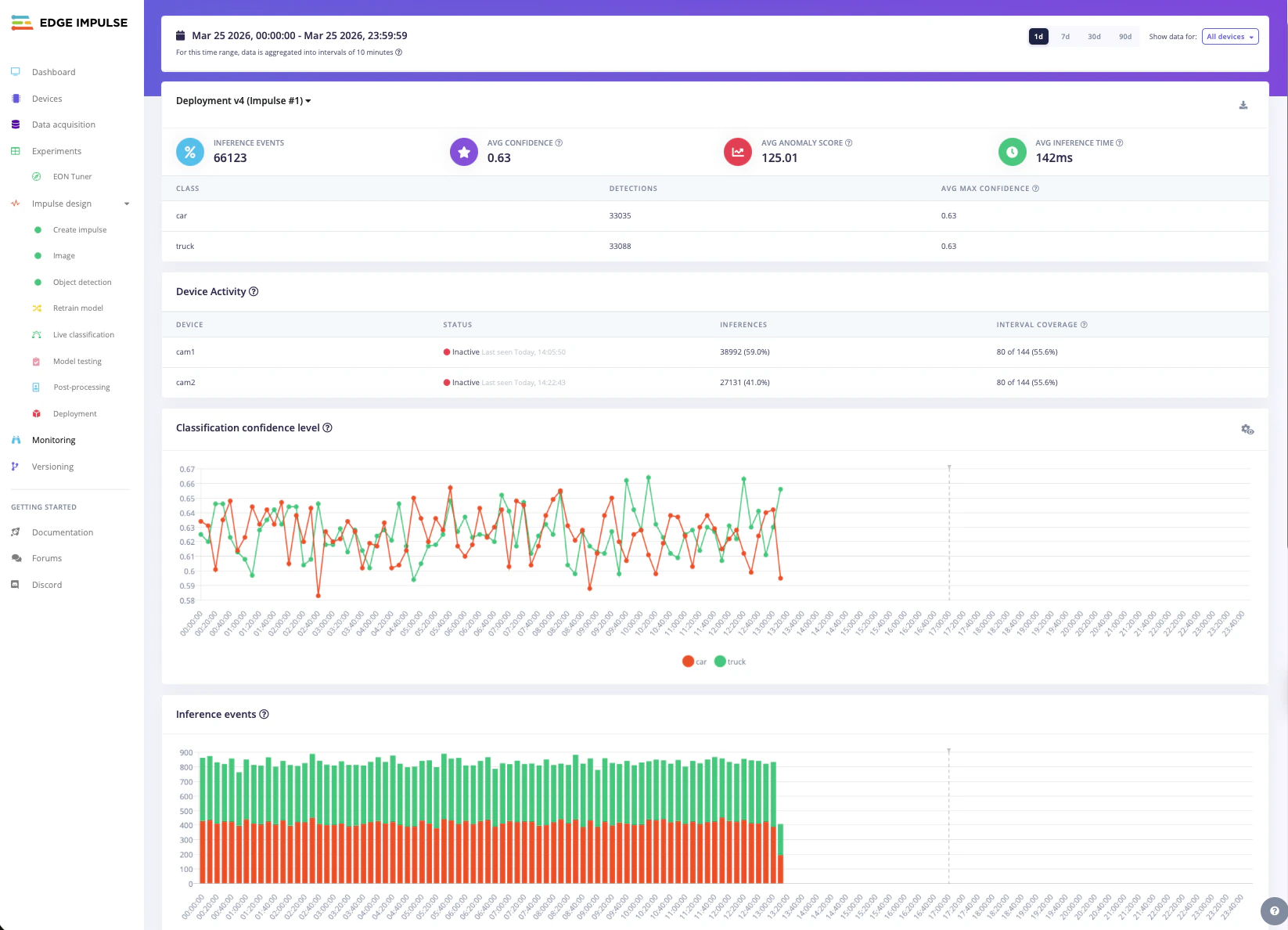The height and width of the screenshot is (930, 1288).
Task: Click the Edge Impulse logo
Action: point(70,23)
